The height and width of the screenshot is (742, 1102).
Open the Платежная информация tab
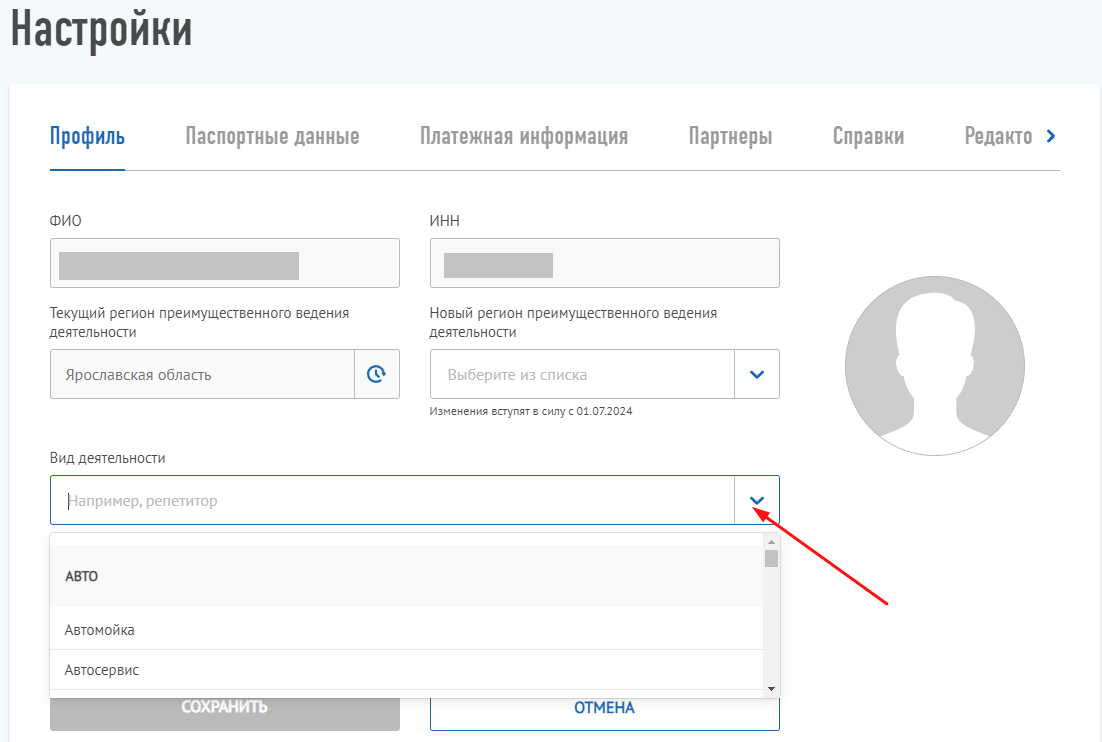524,137
